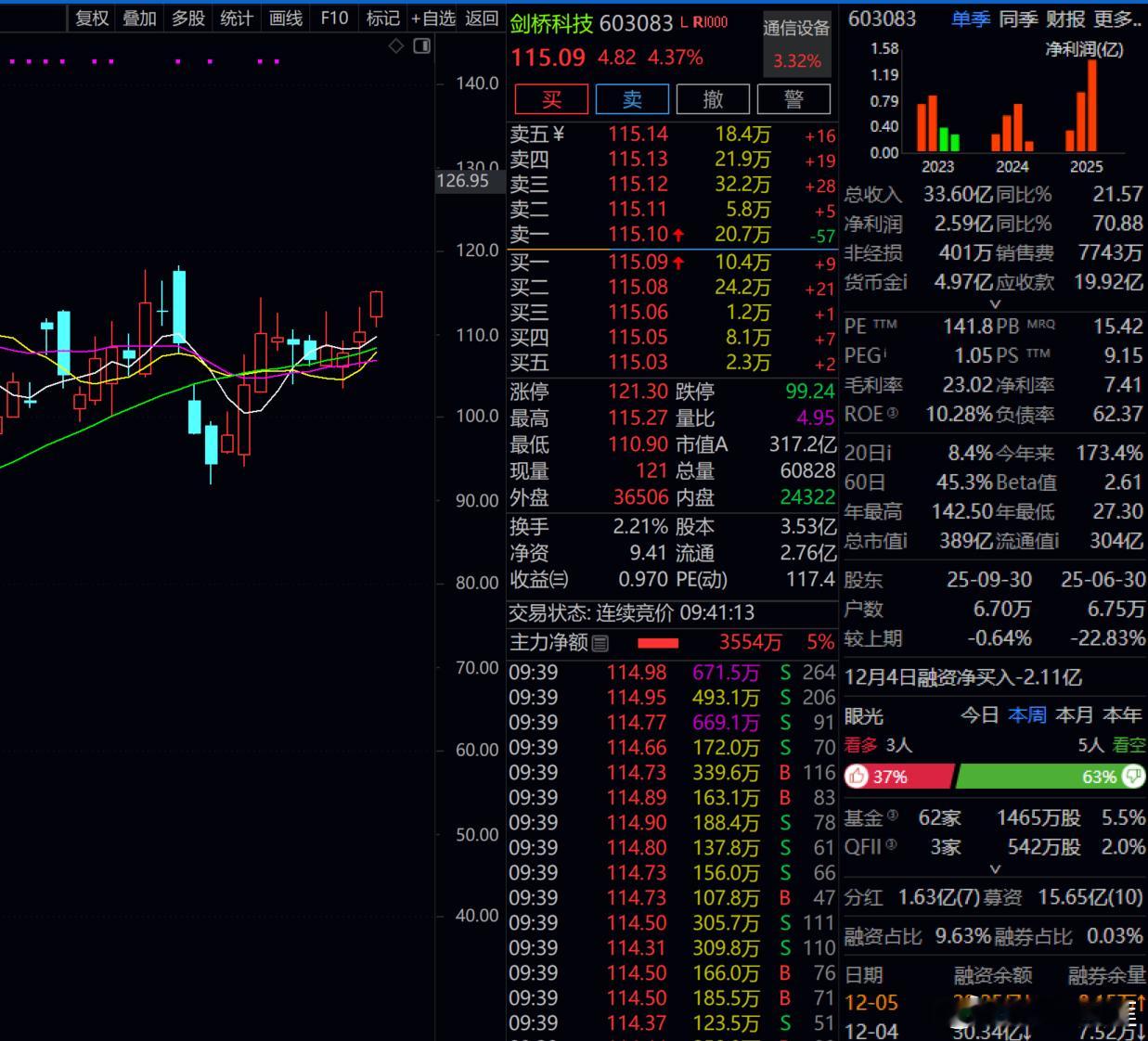This screenshot has height=1041, width=1148.
Task: Click the trade tick with amount 671.5万
Action: (x=672, y=673)
